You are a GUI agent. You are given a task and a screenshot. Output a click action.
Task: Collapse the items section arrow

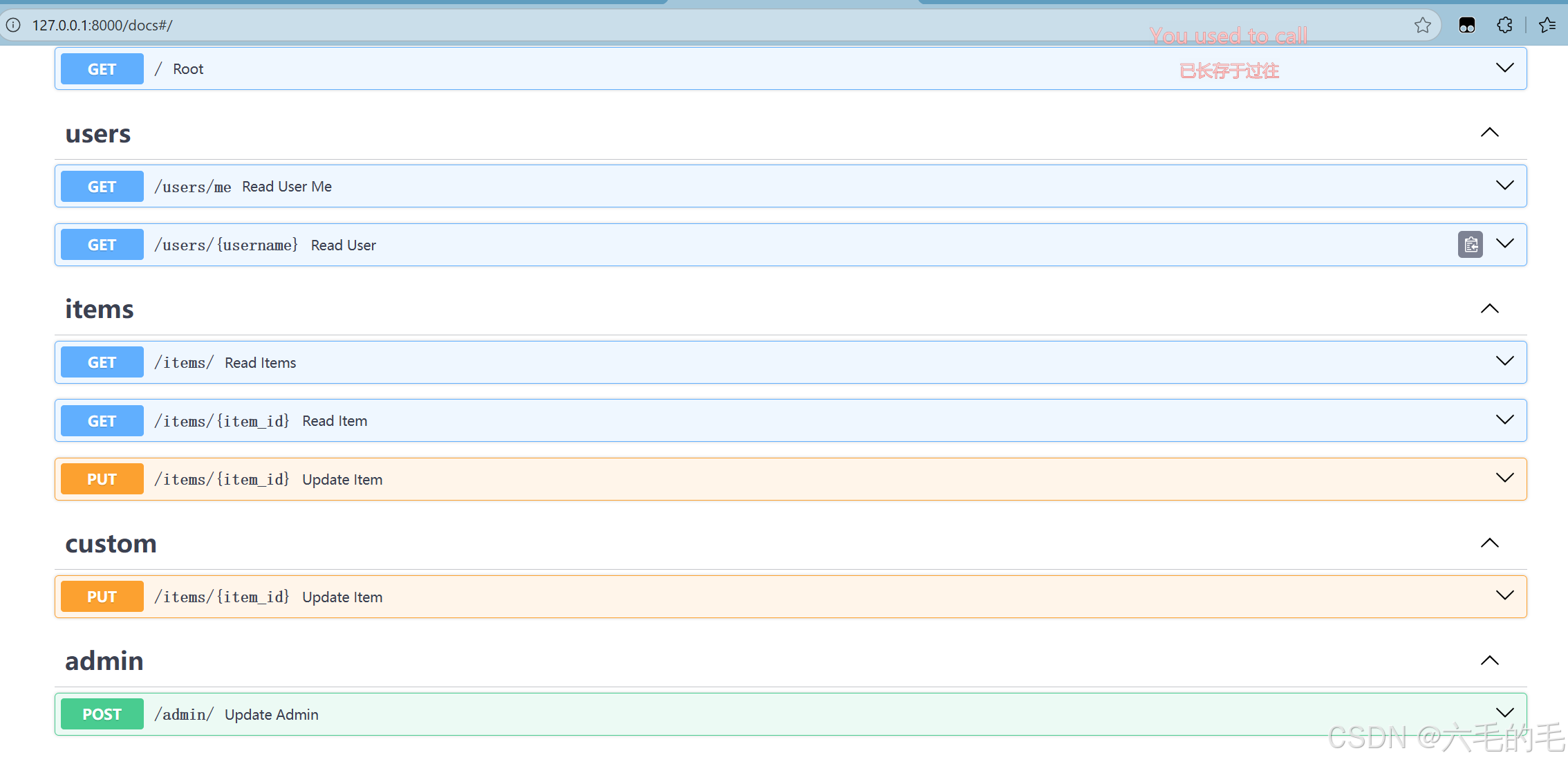(x=1490, y=308)
